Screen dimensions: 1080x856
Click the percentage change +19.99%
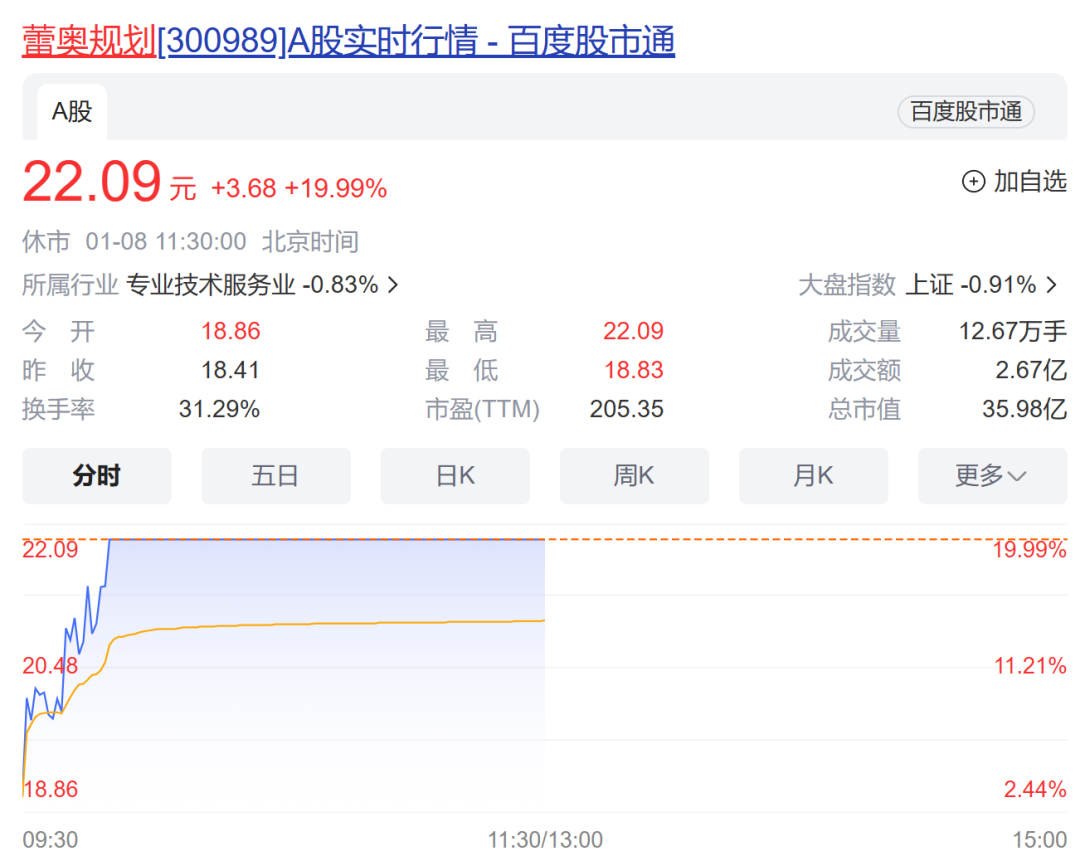pyautogui.click(x=335, y=188)
